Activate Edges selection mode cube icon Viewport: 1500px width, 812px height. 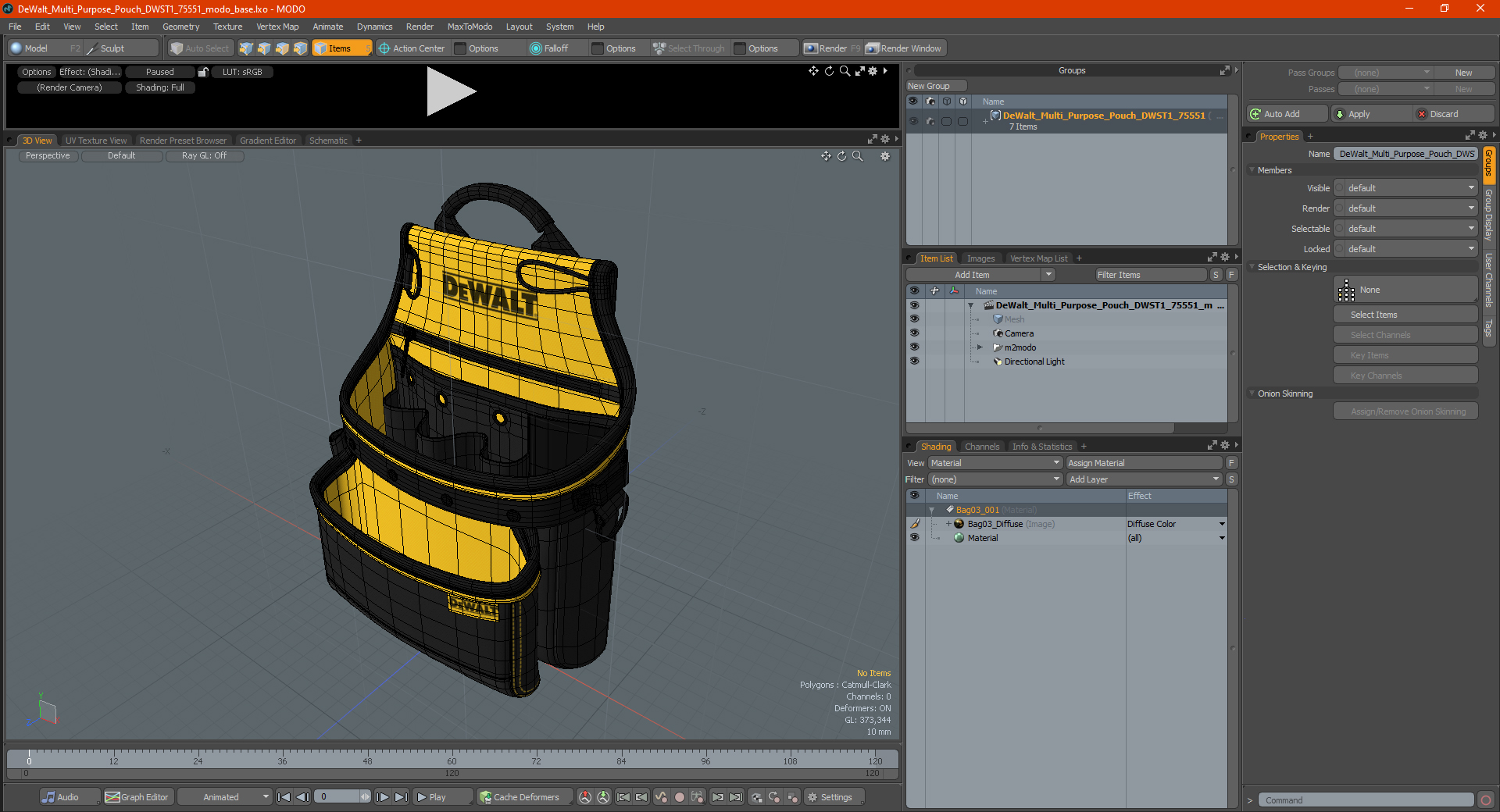264,48
